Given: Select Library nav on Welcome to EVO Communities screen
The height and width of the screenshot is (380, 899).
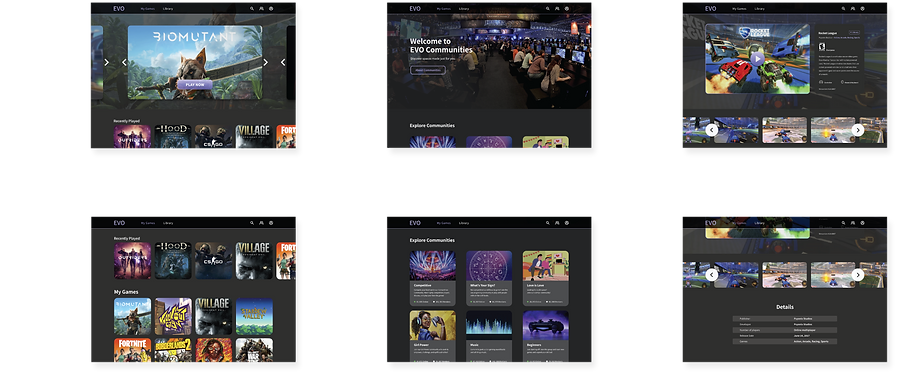Looking at the screenshot, I should point(464,9).
